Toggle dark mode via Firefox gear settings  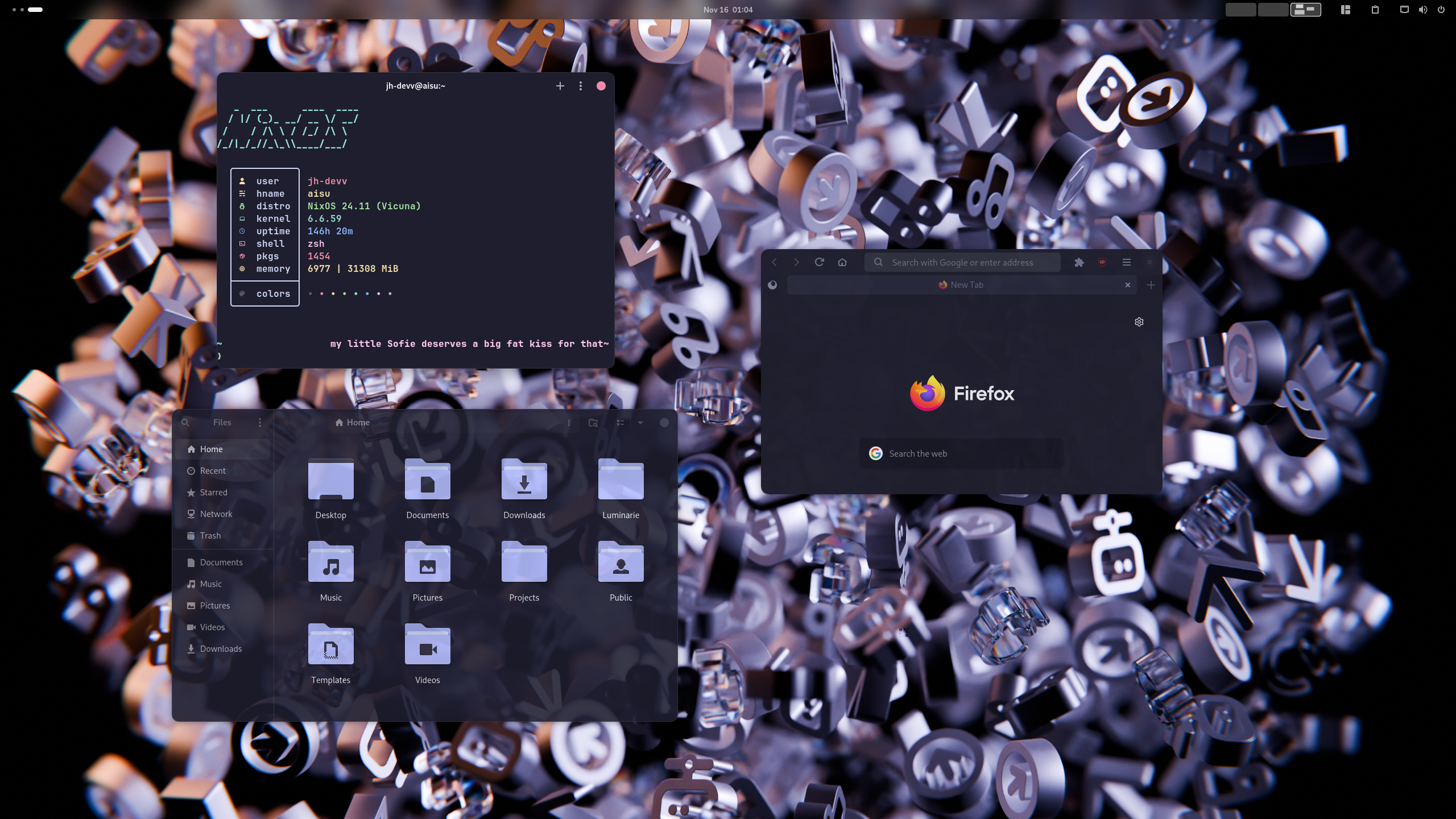1140,321
